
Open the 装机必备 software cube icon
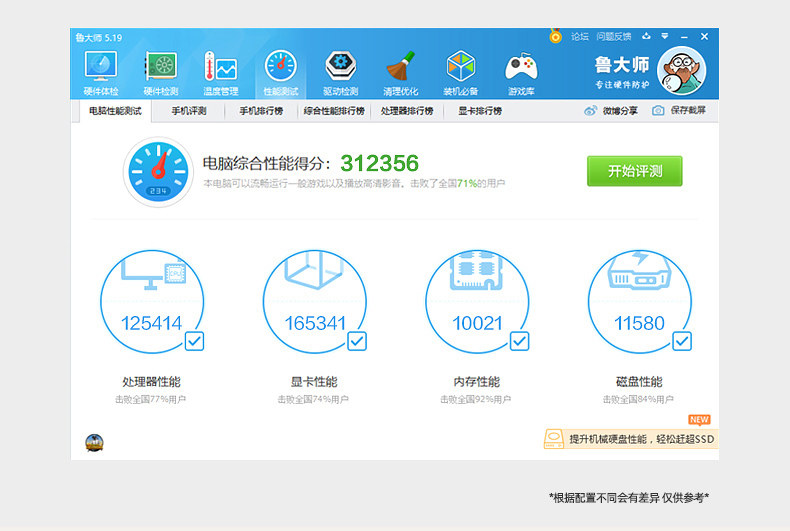pos(460,73)
